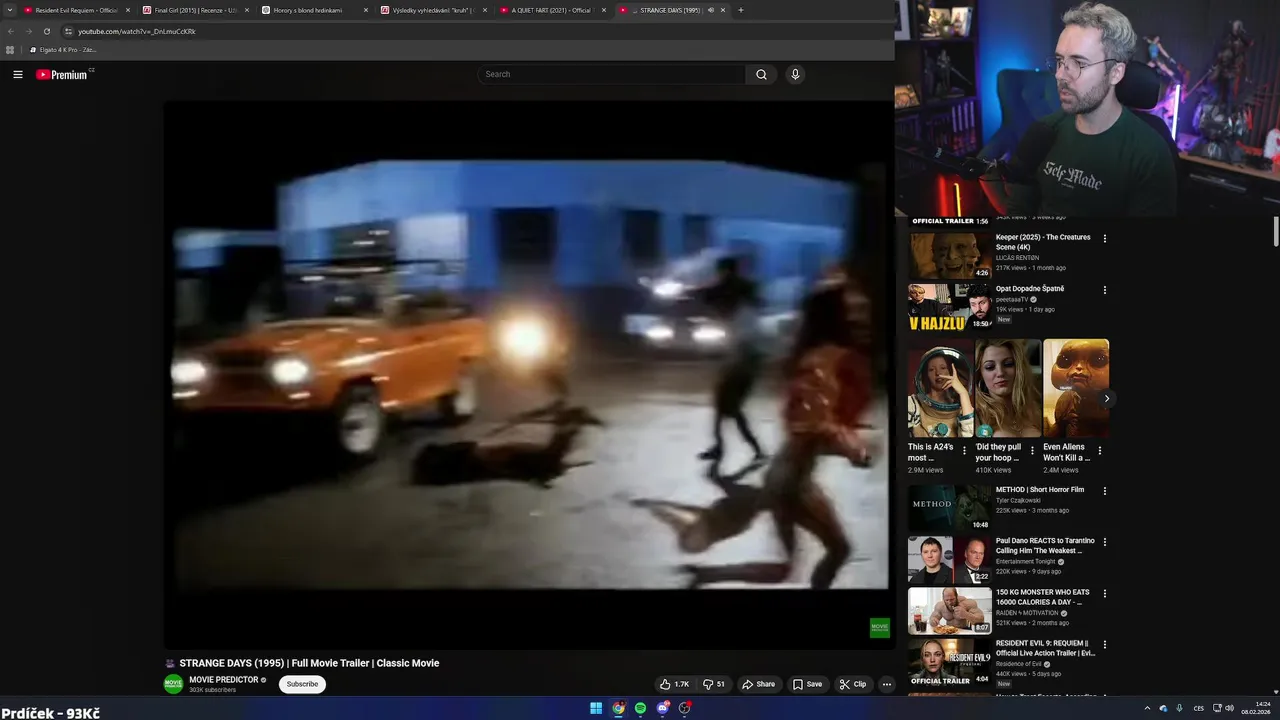Open the bookmarks apps grid icon
The width and height of the screenshot is (1280, 720).
pos(10,49)
